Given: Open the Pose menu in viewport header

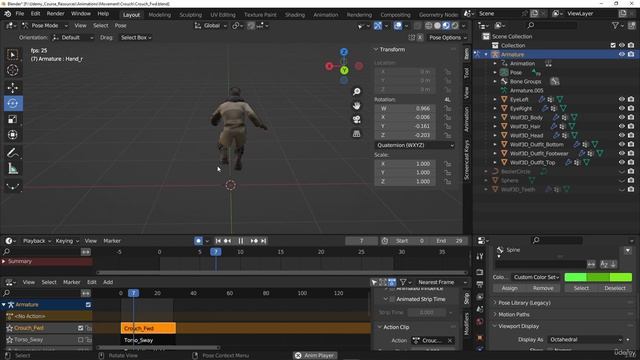Looking at the screenshot, I should pos(120,26).
